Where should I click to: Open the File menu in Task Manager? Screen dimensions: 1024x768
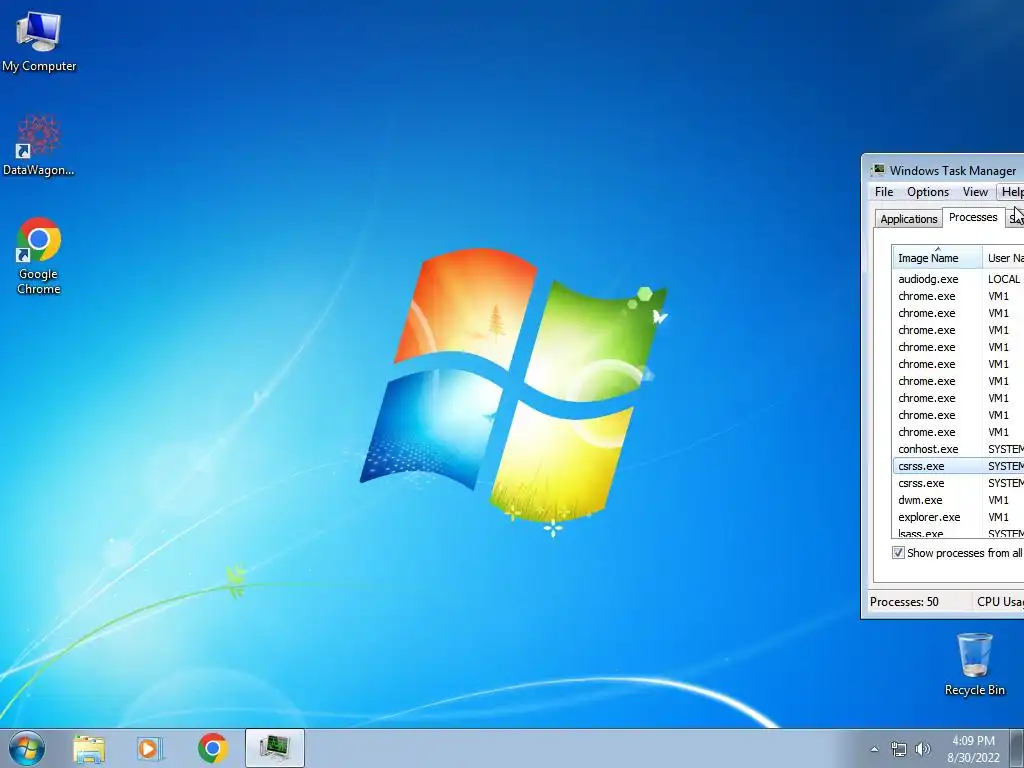884,192
